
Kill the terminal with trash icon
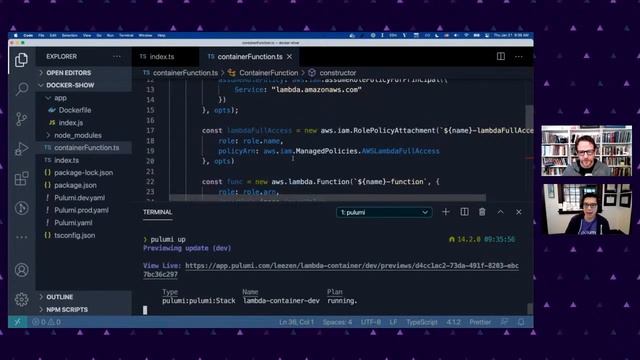482,212
